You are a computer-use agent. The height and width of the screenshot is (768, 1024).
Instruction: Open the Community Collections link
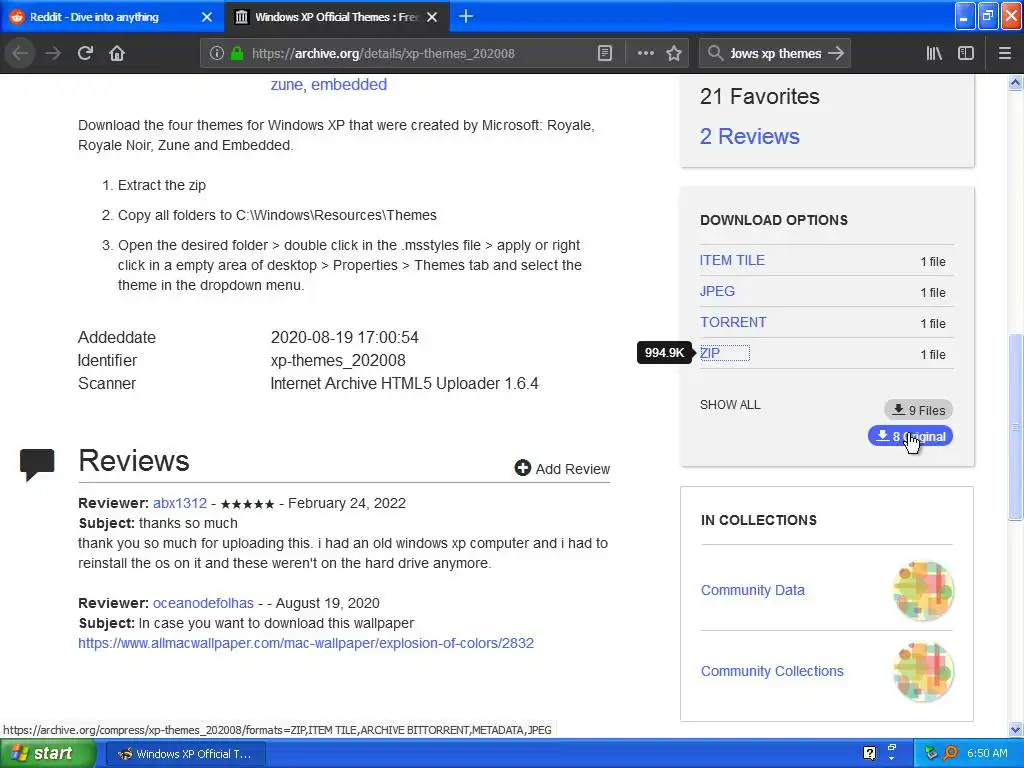772,671
